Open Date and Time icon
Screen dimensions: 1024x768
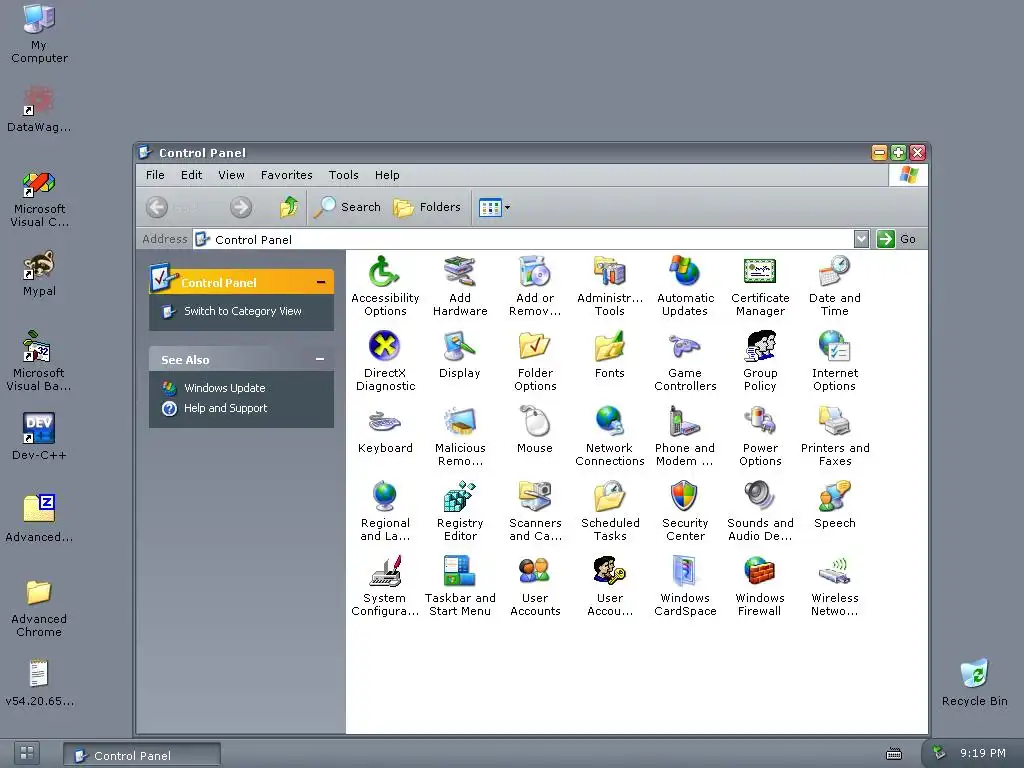tap(835, 286)
